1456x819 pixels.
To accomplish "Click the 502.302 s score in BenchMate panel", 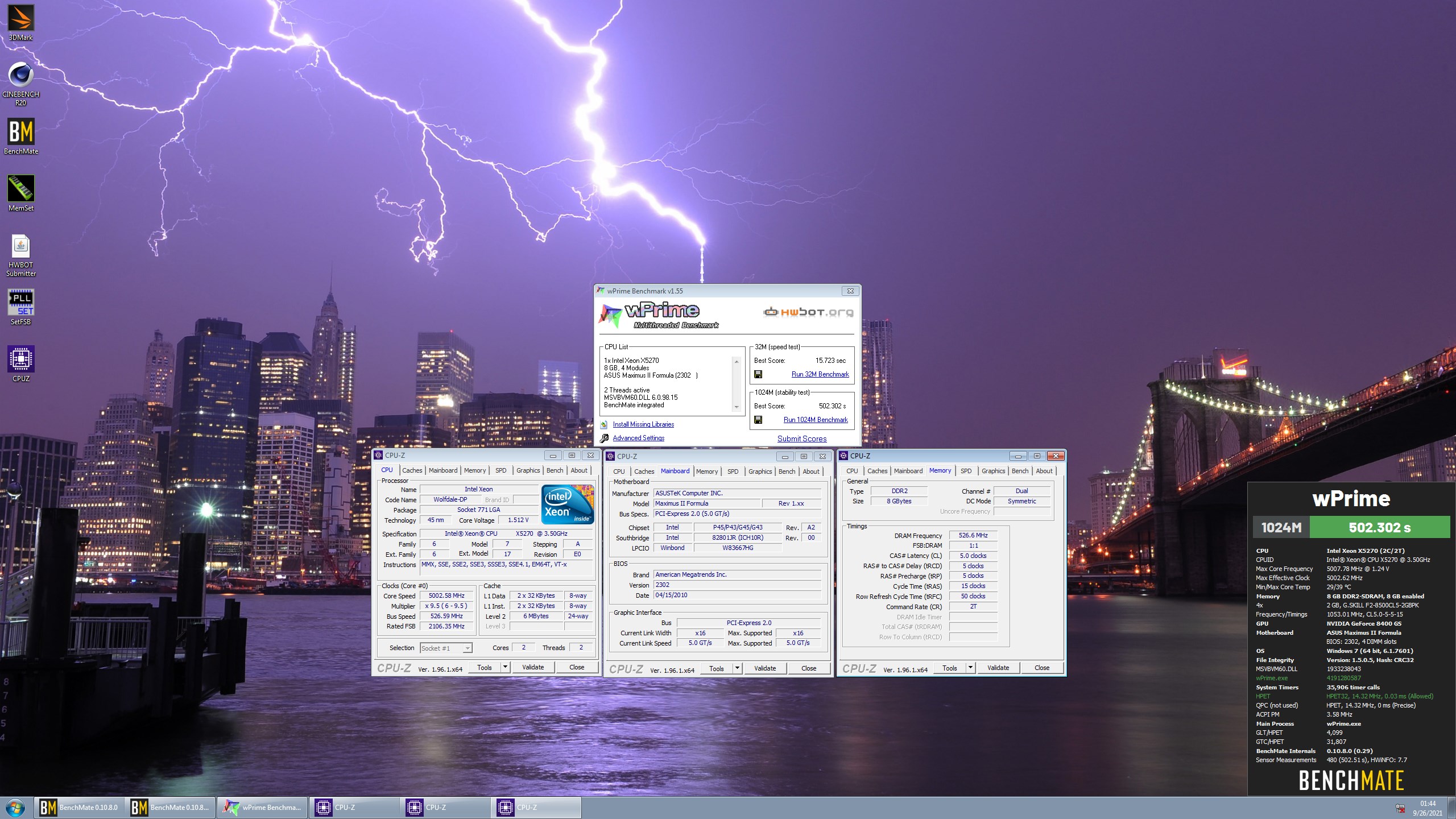I will click(1379, 527).
